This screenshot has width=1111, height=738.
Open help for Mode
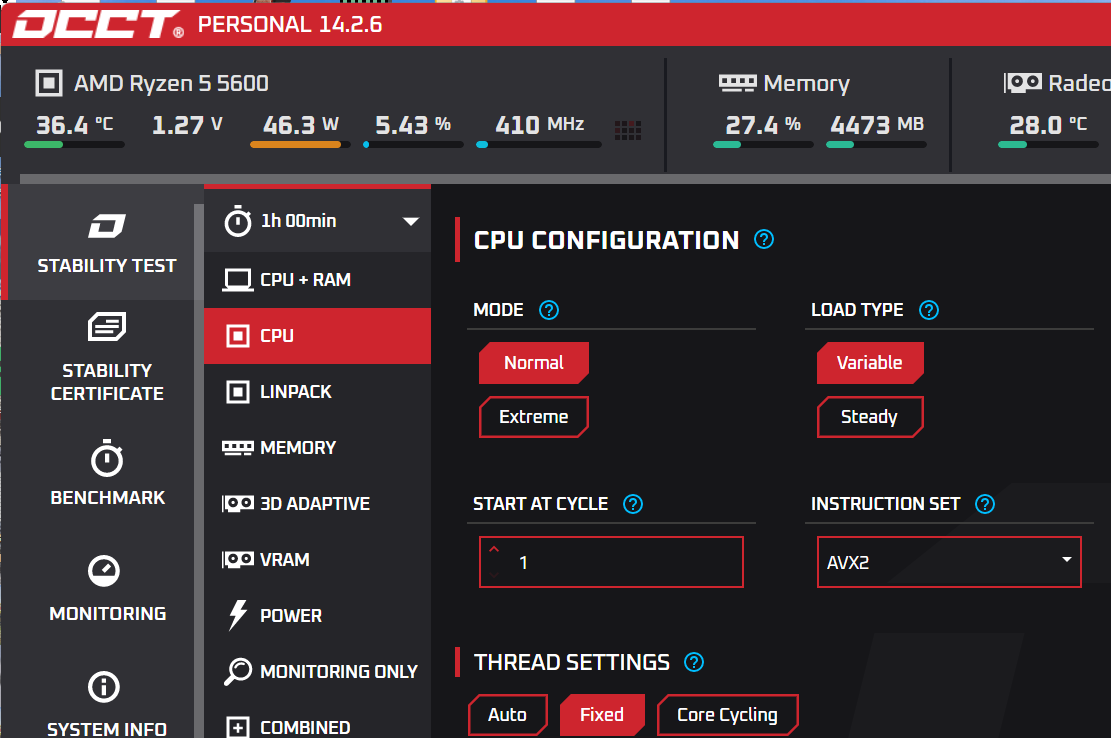click(x=548, y=310)
